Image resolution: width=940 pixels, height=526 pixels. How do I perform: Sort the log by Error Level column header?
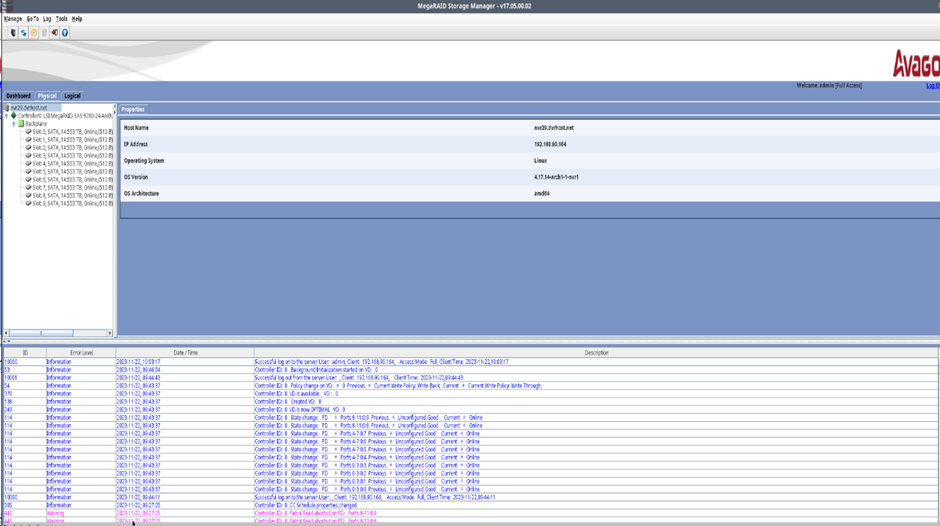(x=81, y=353)
